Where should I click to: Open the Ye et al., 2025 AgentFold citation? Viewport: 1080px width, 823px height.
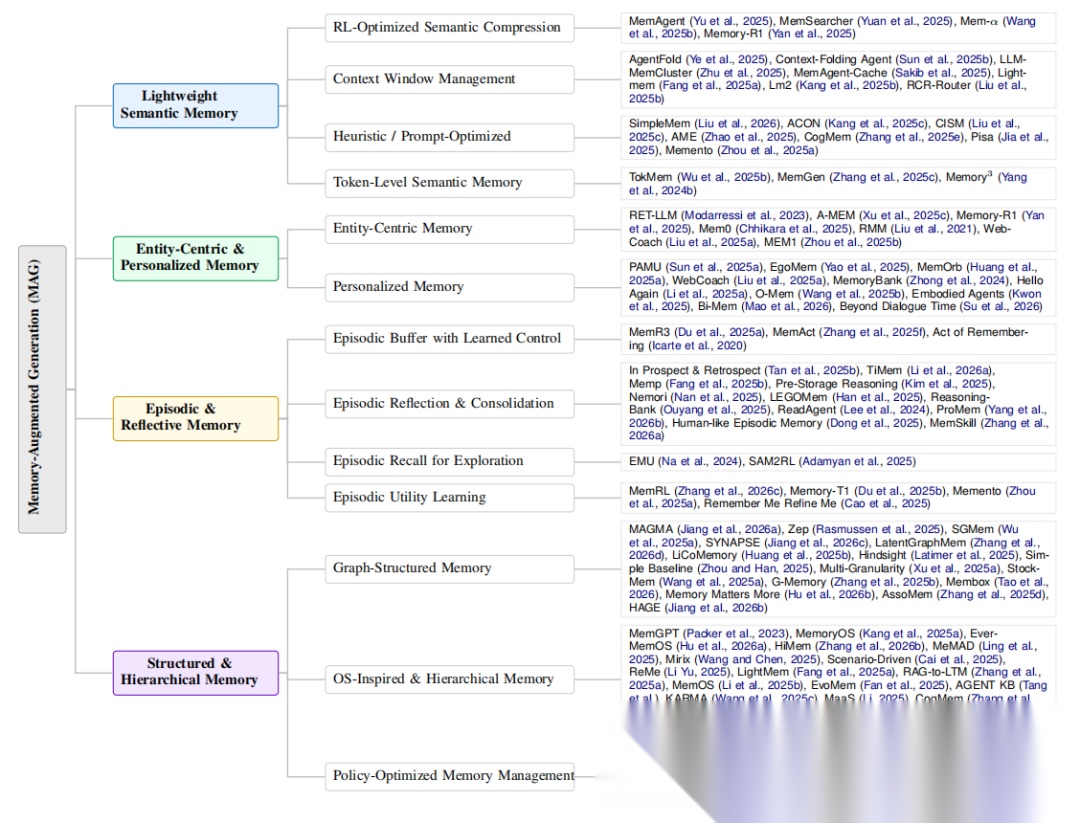(729, 60)
